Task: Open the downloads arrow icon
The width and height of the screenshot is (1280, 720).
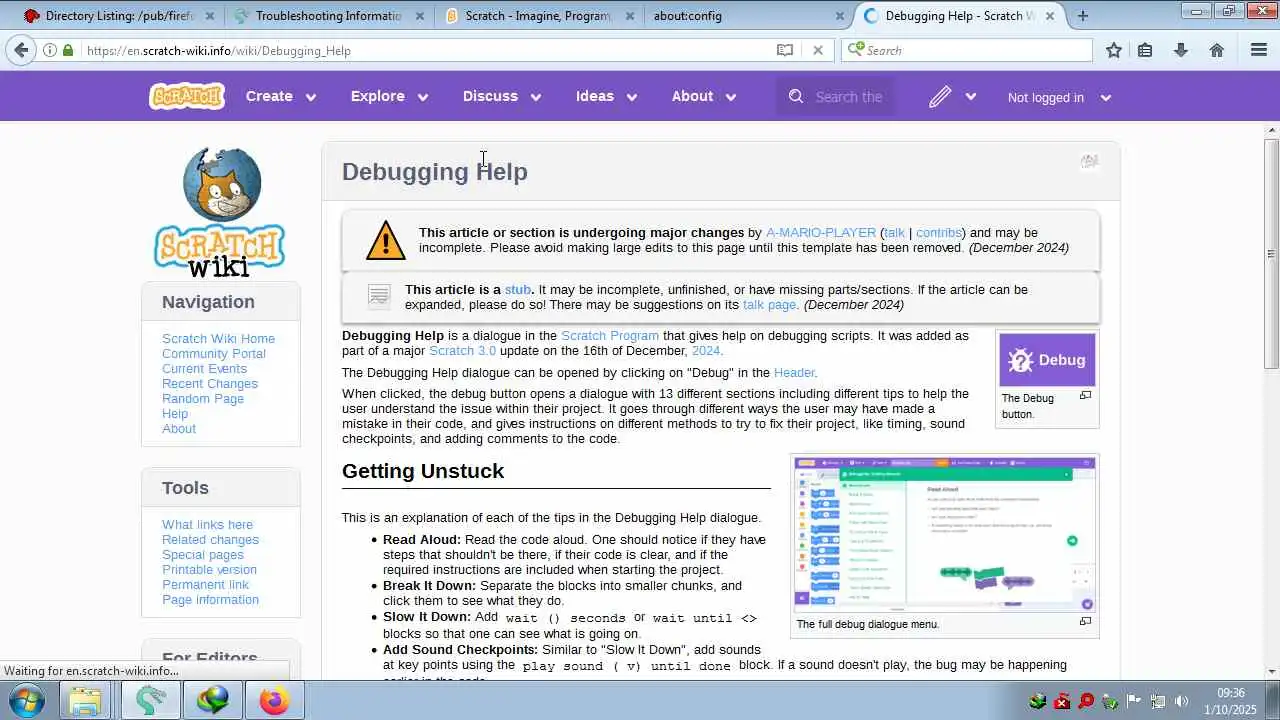Action: click(x=1181, y=50)
